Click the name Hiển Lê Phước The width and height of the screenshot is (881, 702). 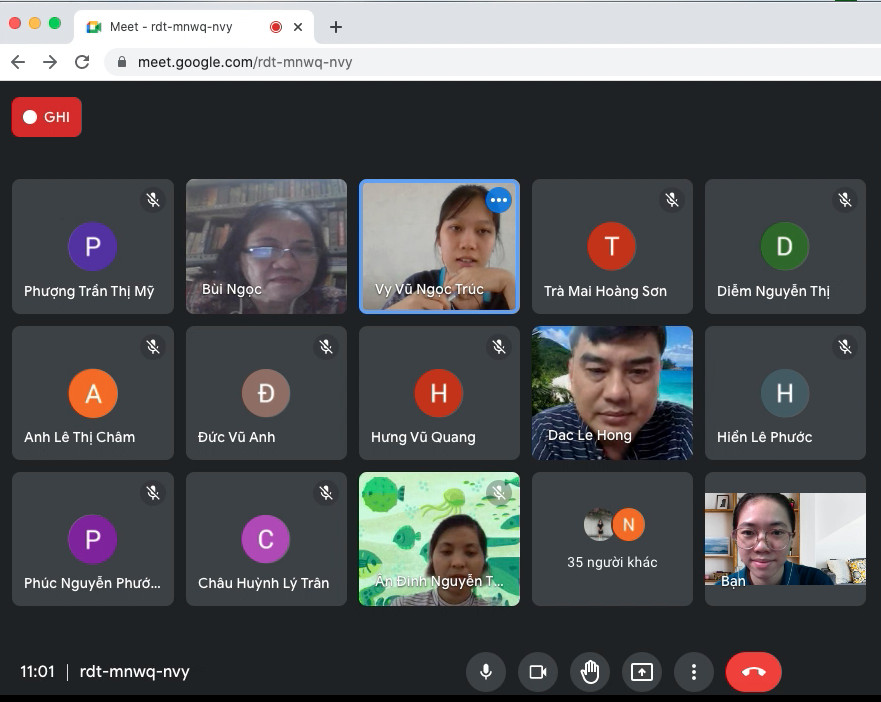[764, 437]
